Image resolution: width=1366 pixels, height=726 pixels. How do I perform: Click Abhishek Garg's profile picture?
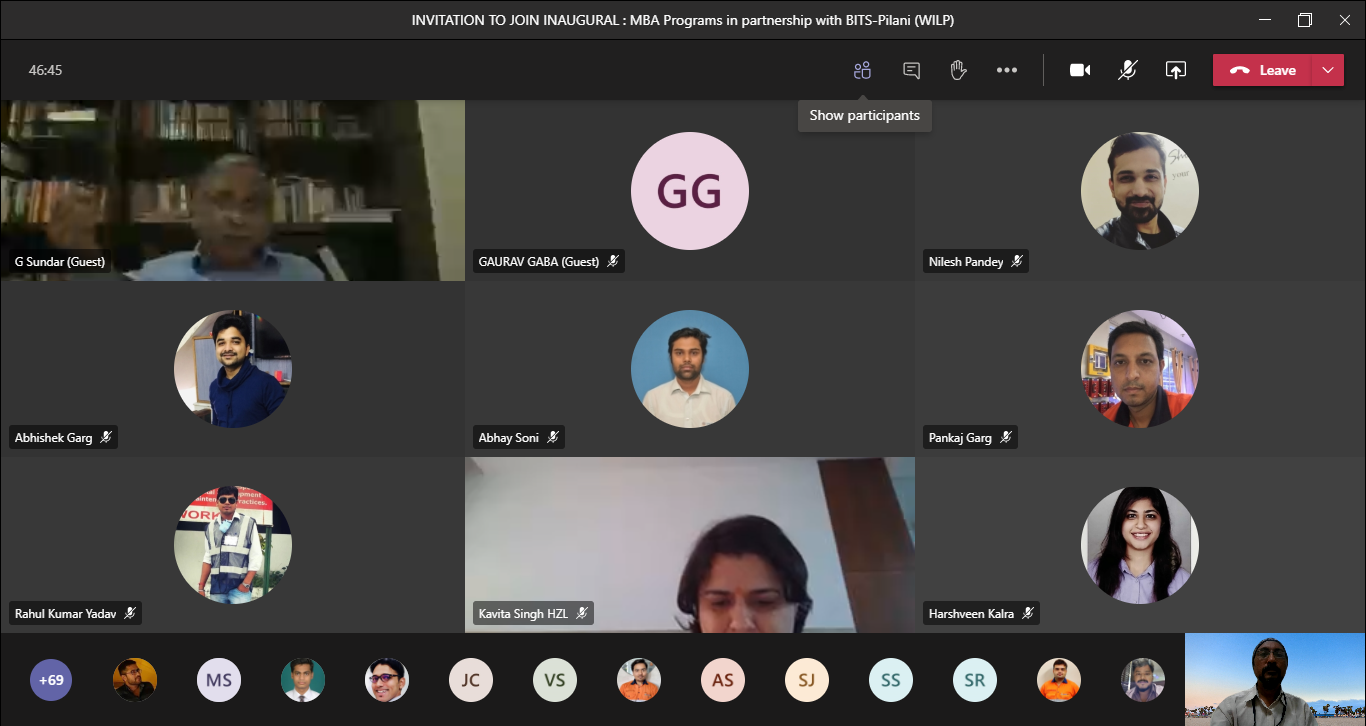click(x=233, y=369)
